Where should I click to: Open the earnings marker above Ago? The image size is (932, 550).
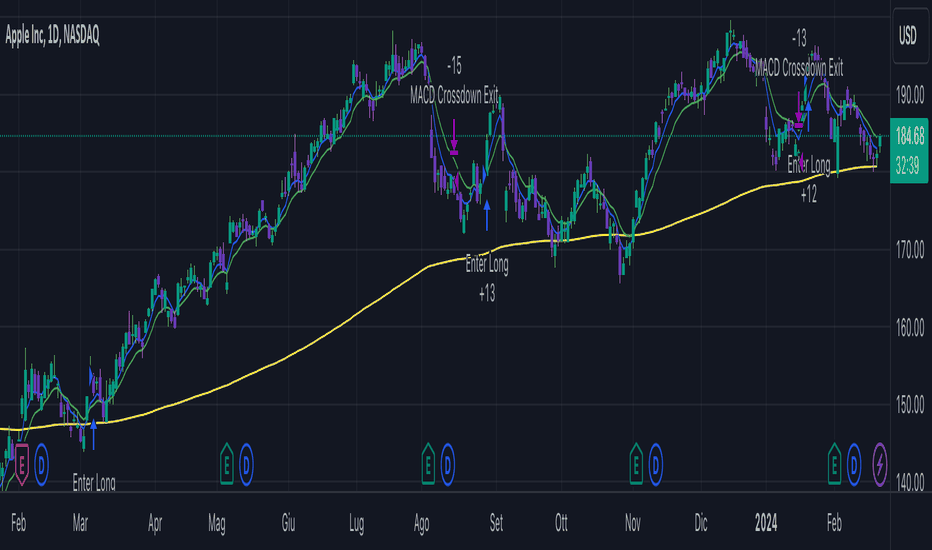pos(428,464)
